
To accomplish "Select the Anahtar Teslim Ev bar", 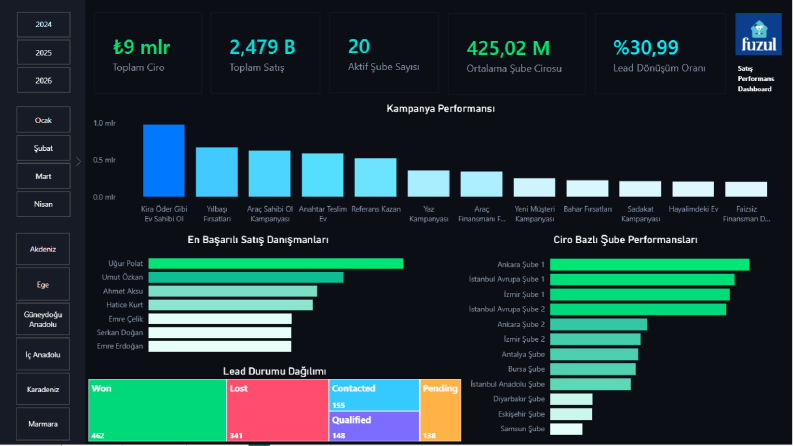I will pyautogui.click(x=323, y=175).
